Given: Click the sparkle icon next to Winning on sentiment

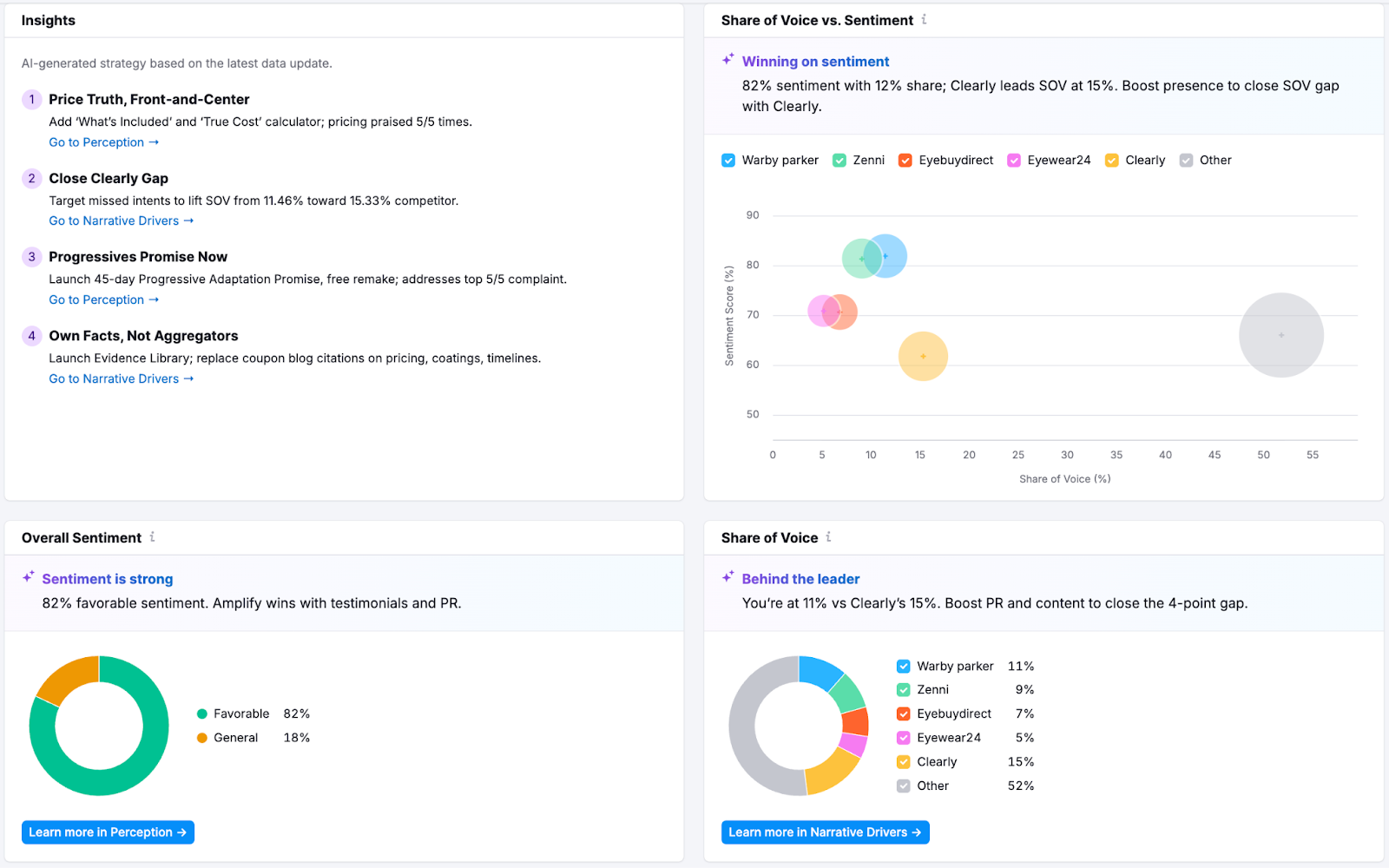Looking at the screenshot, I should tap(727, 60).
